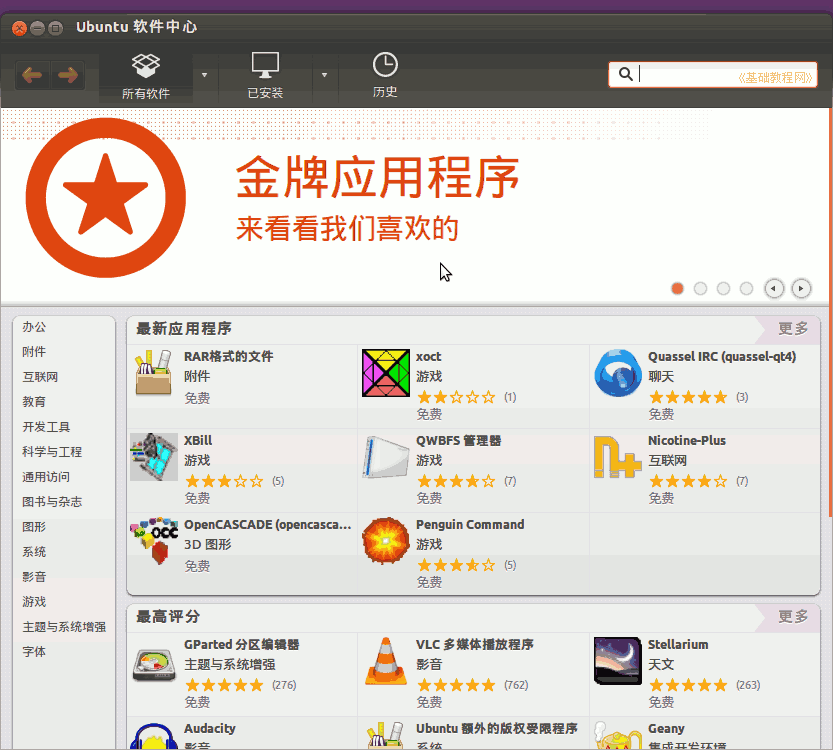The height and width of the screenshot is (750, 833).
Task: Show next banner with right arrow
Action: (x=801, y=288)
